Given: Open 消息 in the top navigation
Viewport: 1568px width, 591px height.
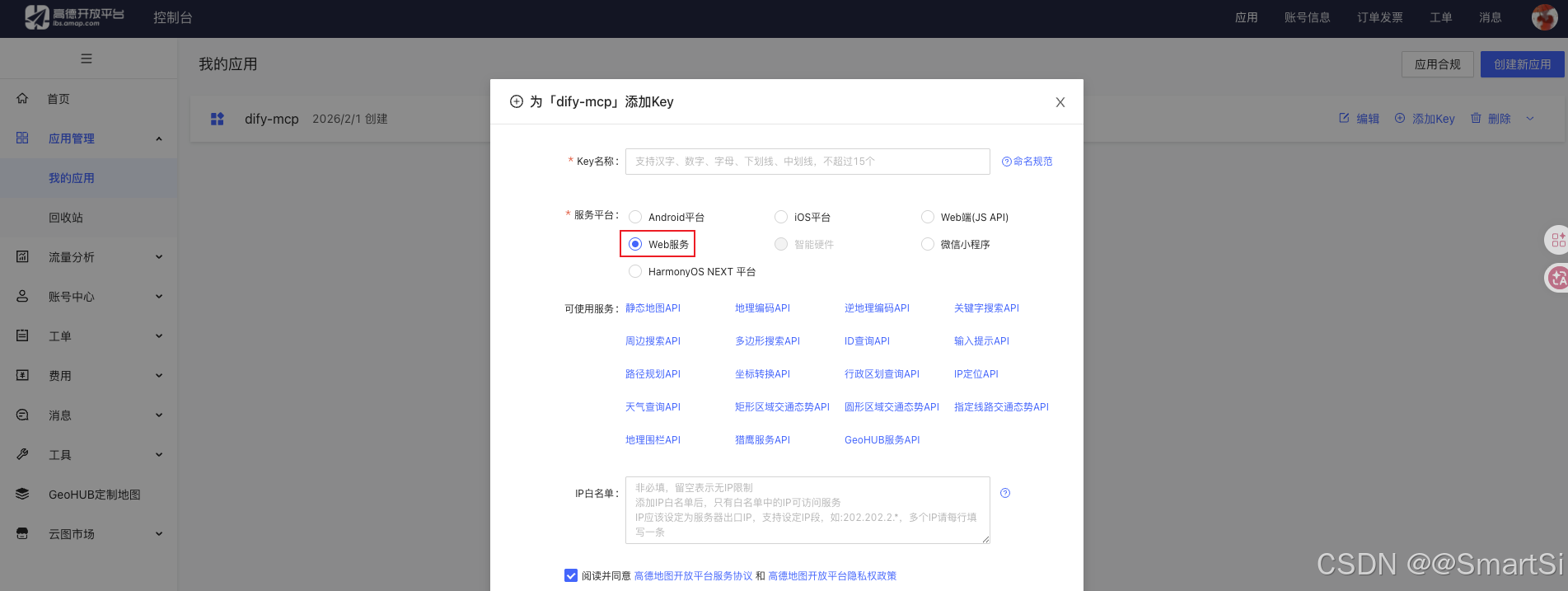Looking at the screenshot, I should [x=1491, y=17].
